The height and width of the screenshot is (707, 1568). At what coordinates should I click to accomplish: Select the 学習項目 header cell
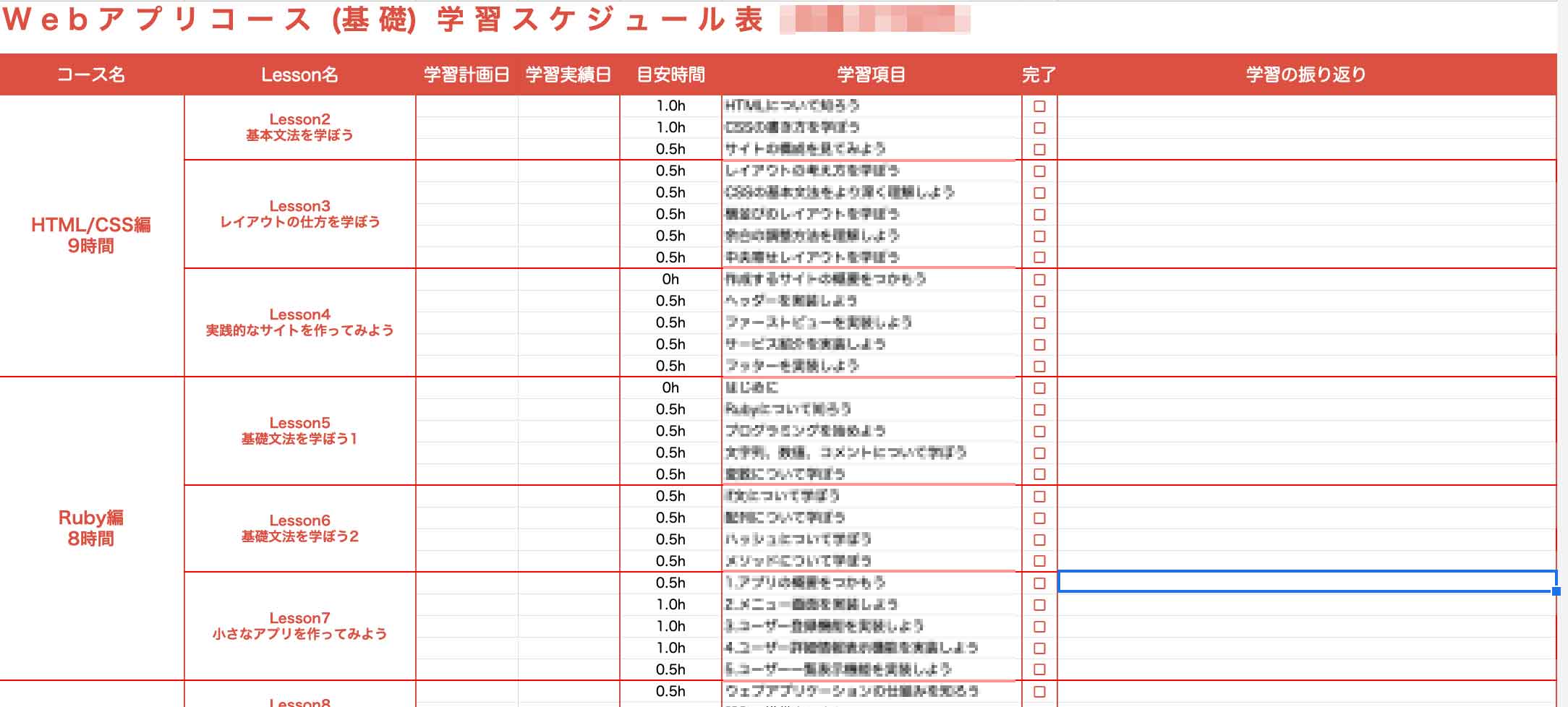click(872, 74)
